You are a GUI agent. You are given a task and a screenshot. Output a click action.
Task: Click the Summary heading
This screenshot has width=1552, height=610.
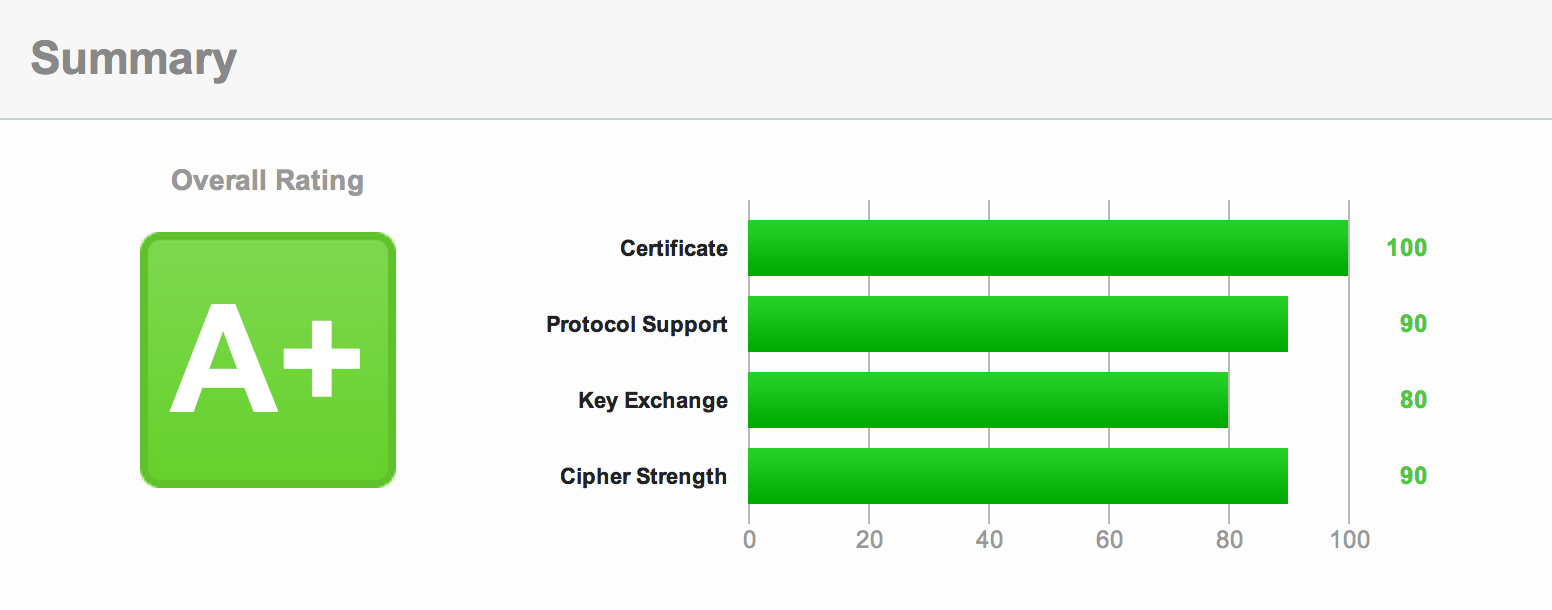tap(133, 58)
